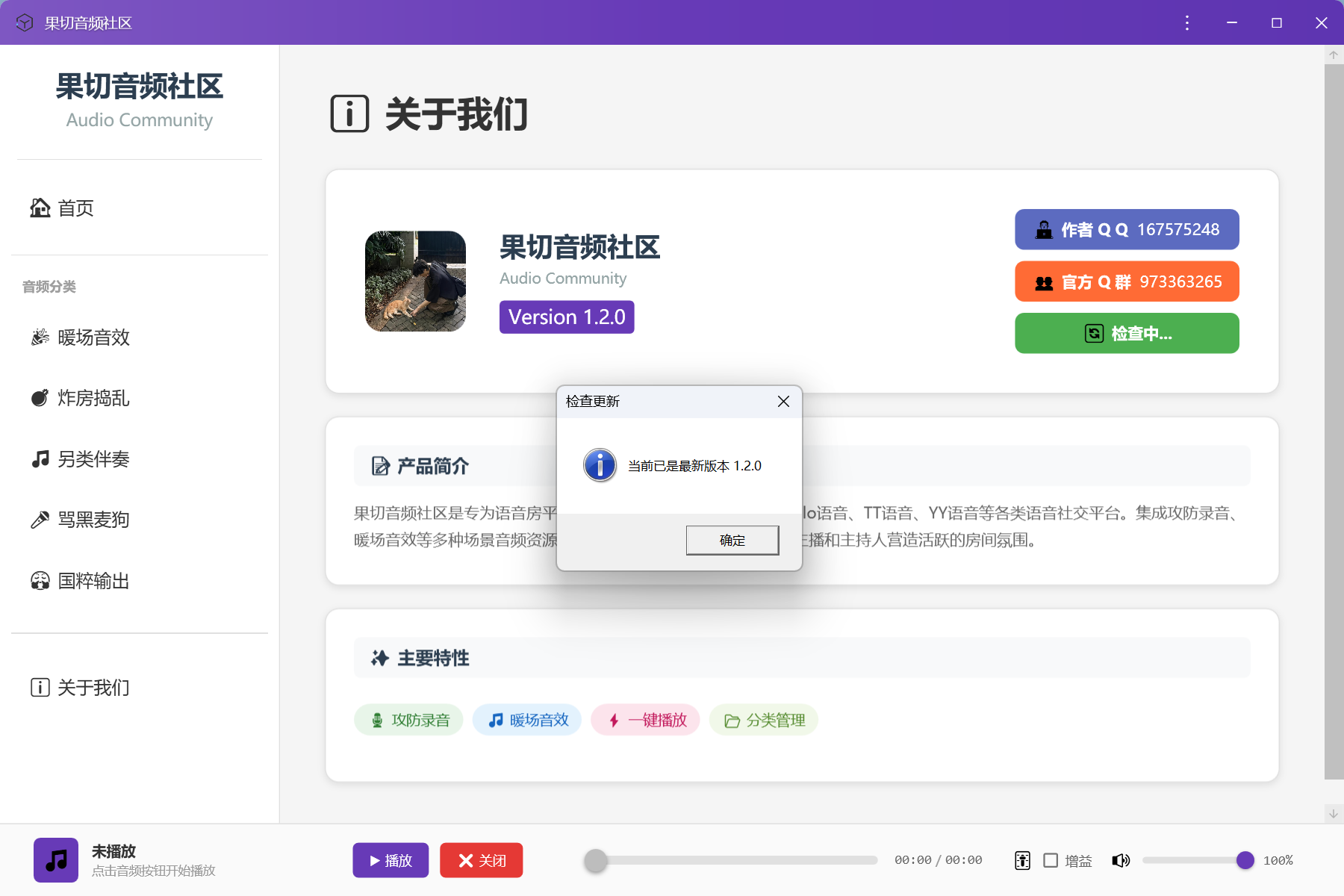The image size is (1344, 896).
Task: Select the 暖场音效 category icon
Action: [x=40, y=337]
